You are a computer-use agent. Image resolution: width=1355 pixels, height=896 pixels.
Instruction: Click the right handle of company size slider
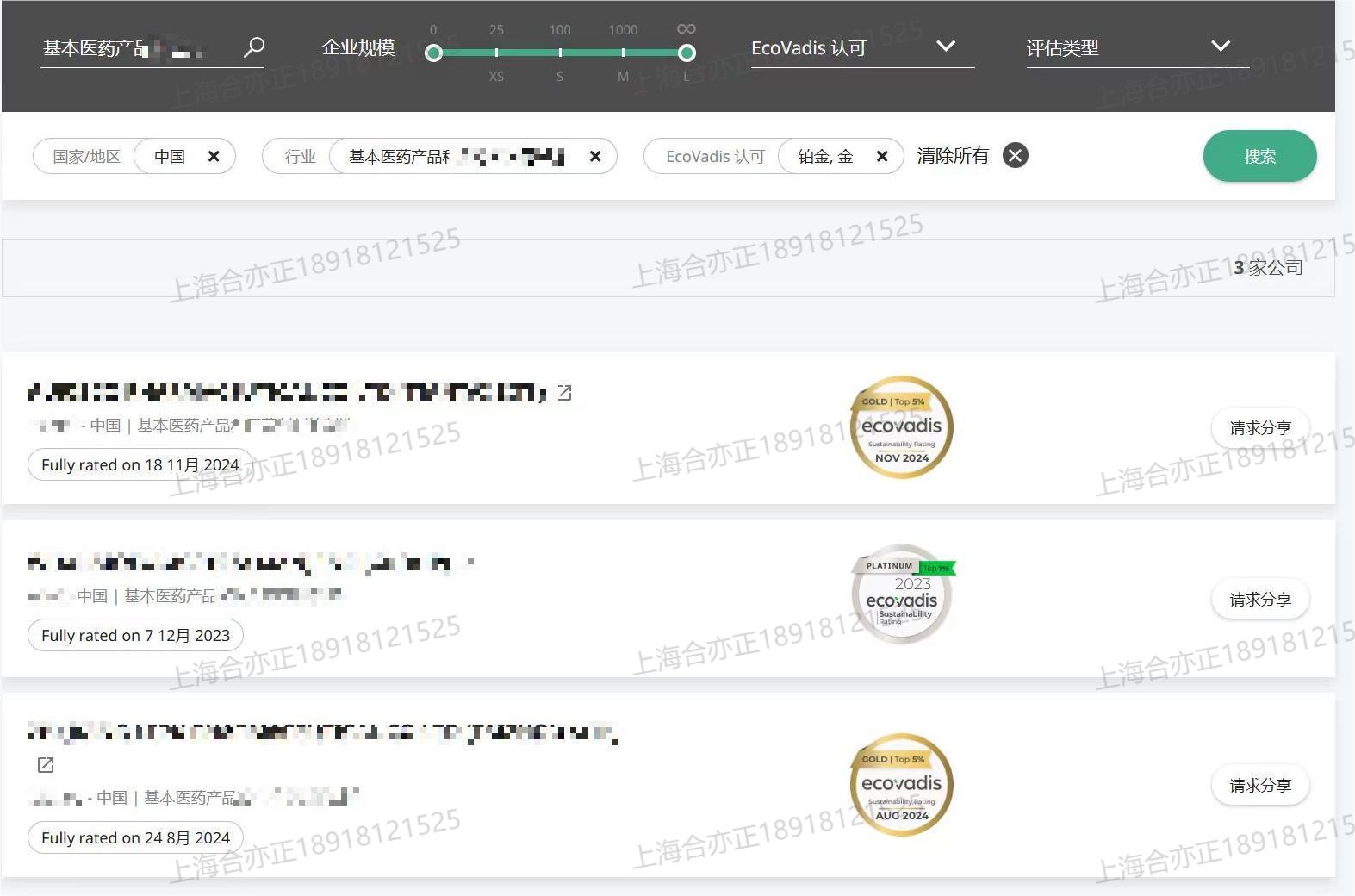coord(687,53)
